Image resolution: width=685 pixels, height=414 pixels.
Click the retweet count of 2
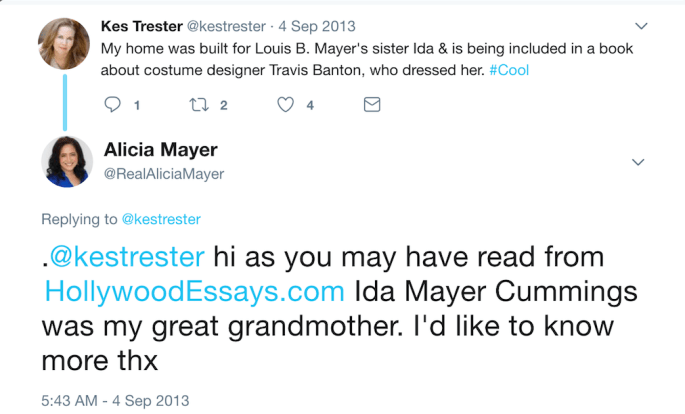[224, 104]
